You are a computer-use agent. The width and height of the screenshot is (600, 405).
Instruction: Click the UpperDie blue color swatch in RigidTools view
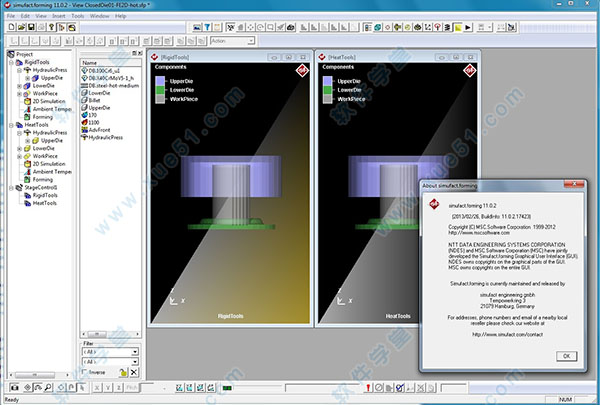point(159,80)
